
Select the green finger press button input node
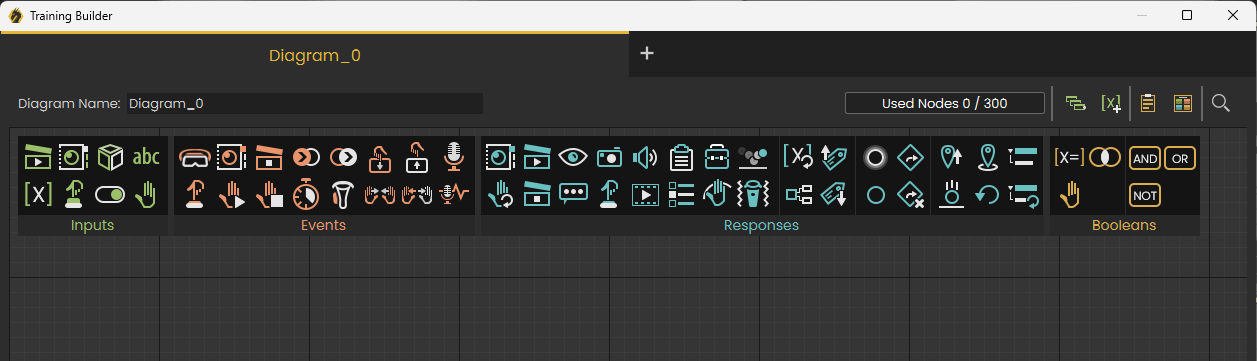pos(73,194)
